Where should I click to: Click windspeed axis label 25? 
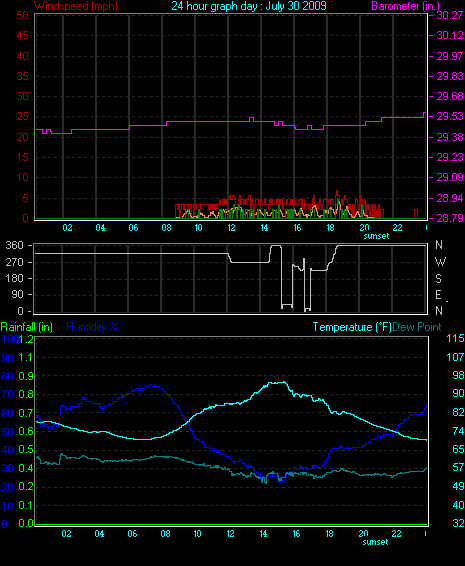tap(22, 117)
